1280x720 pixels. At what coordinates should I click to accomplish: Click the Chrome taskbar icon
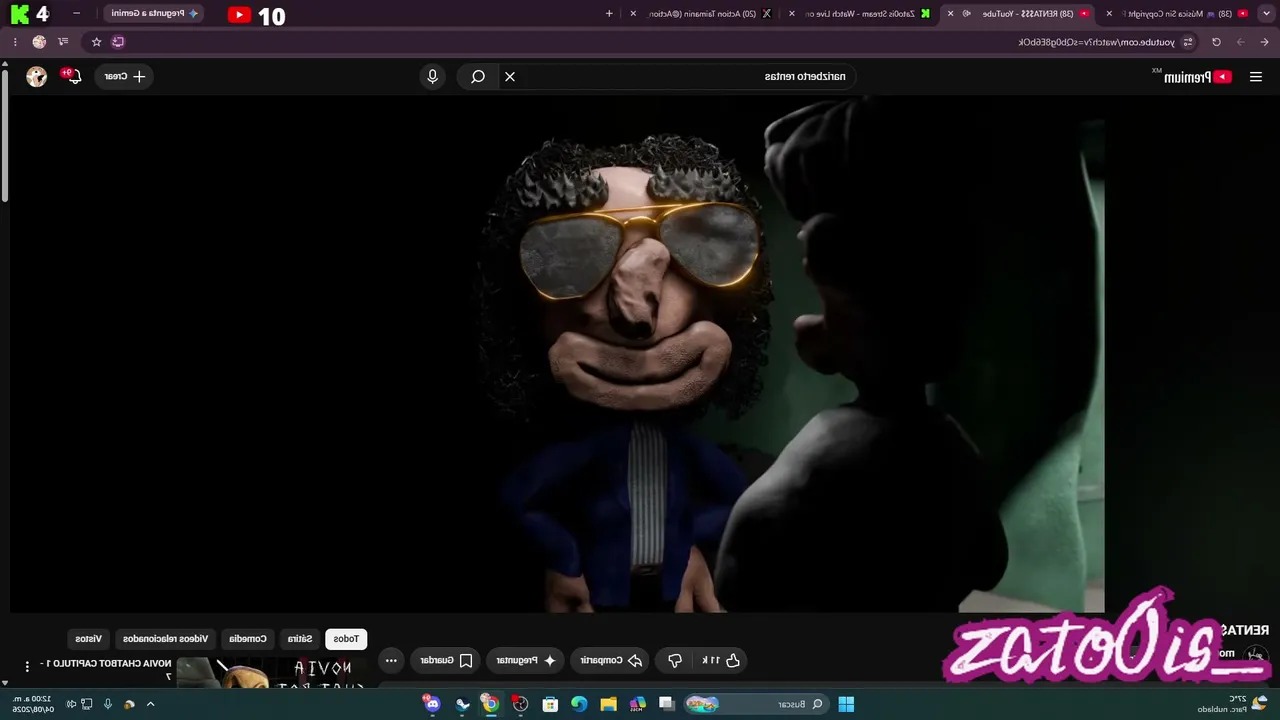tap(491, 704)
